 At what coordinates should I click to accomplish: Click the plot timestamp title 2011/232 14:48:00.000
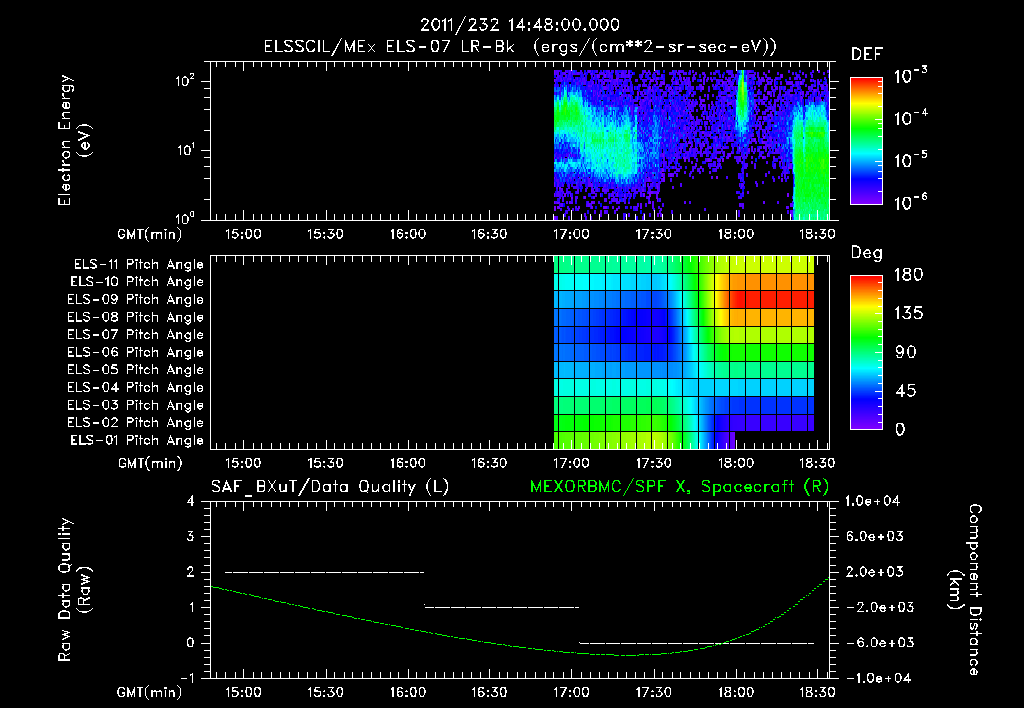pyautogui.click(x=519, y=25)
